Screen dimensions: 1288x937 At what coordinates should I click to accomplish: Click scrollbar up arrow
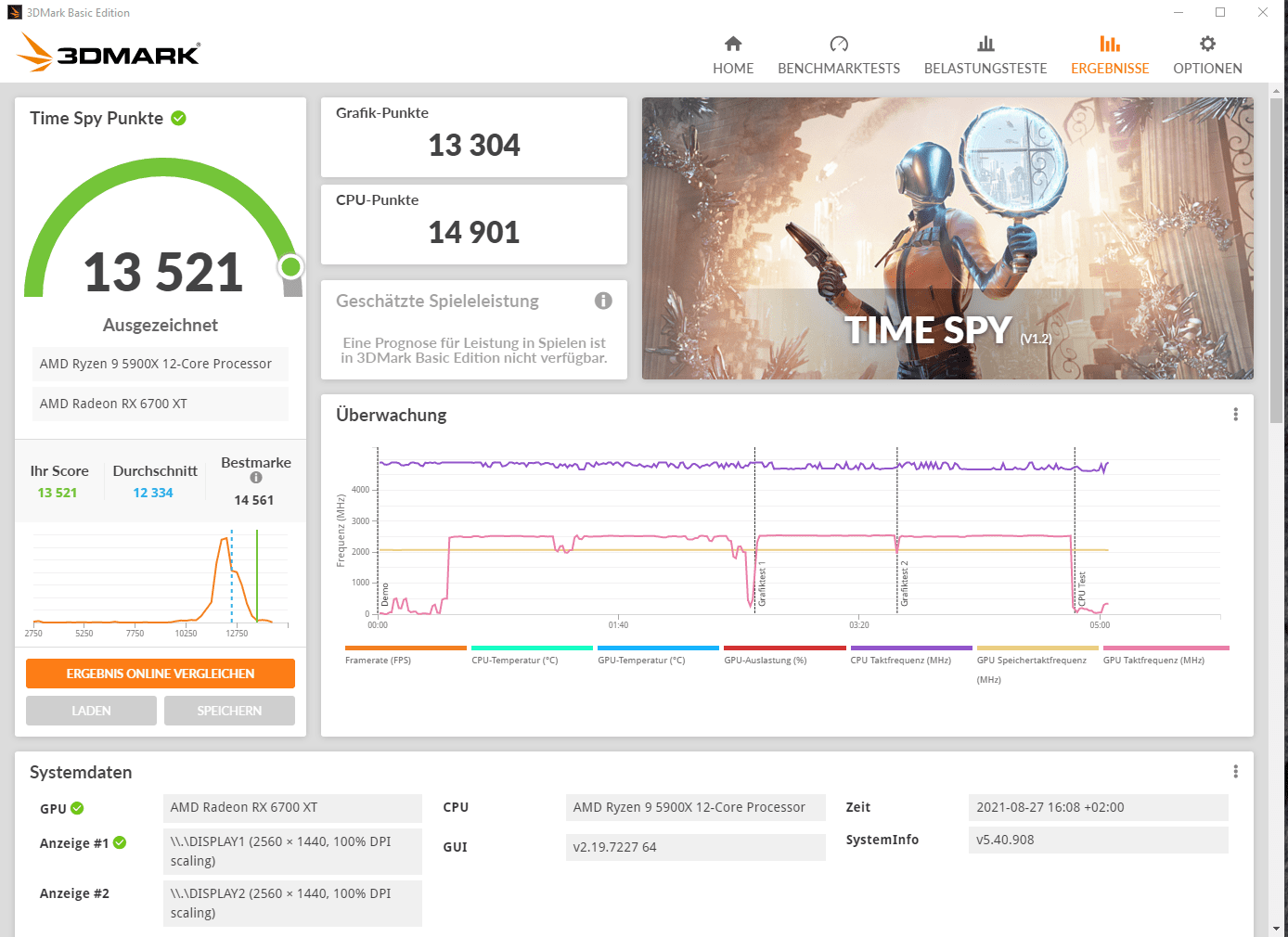click(1277, 91)
